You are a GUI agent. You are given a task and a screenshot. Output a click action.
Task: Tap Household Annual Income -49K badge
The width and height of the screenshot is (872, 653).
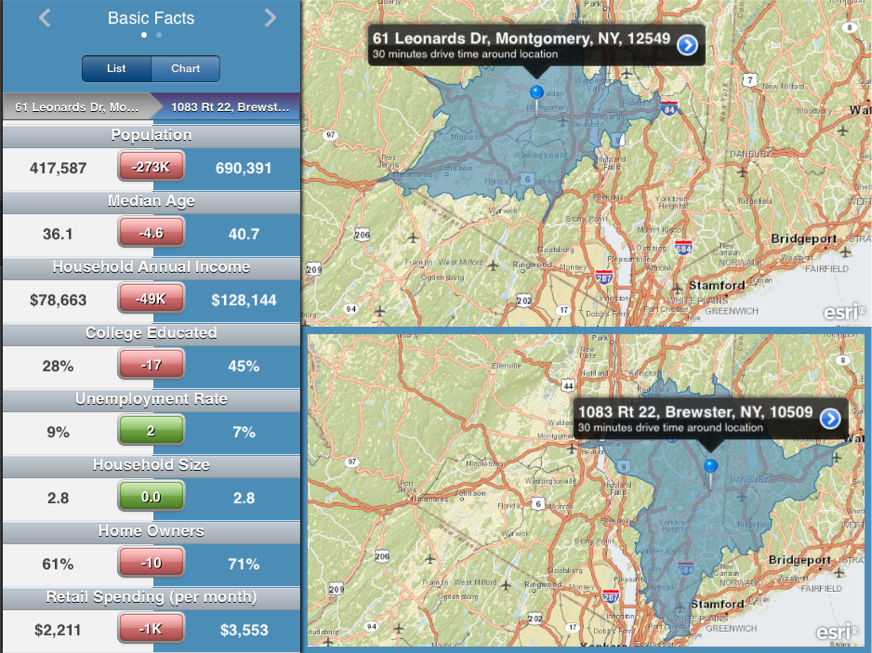(x=151, y=300)
